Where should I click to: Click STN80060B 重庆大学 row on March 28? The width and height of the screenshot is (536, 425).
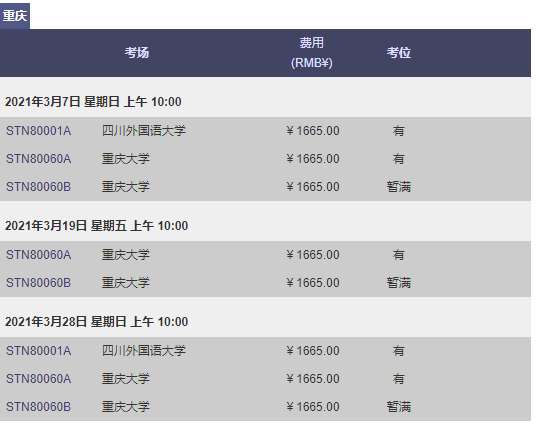tap(265, 407)
